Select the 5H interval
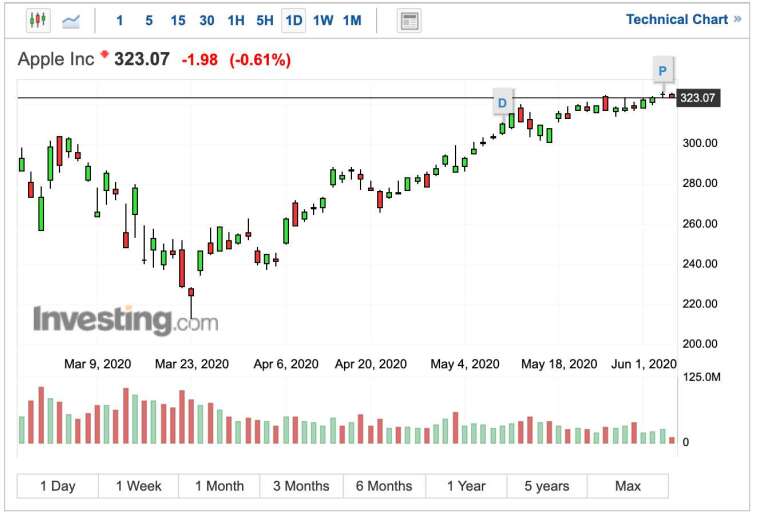 tap(265, 20)
